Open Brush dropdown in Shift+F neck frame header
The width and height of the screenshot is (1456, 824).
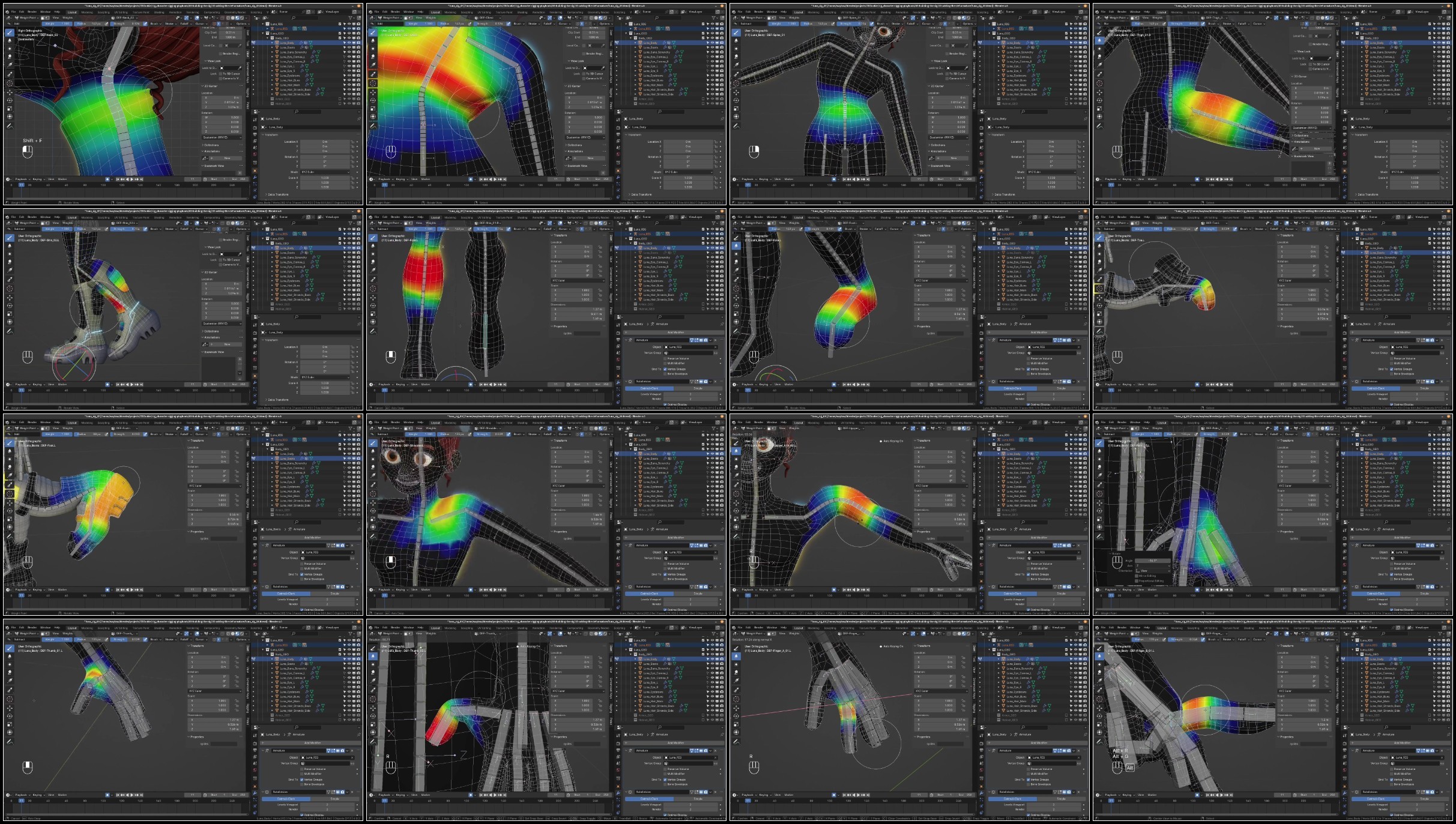pyautogui.click(x=155, y=23)
